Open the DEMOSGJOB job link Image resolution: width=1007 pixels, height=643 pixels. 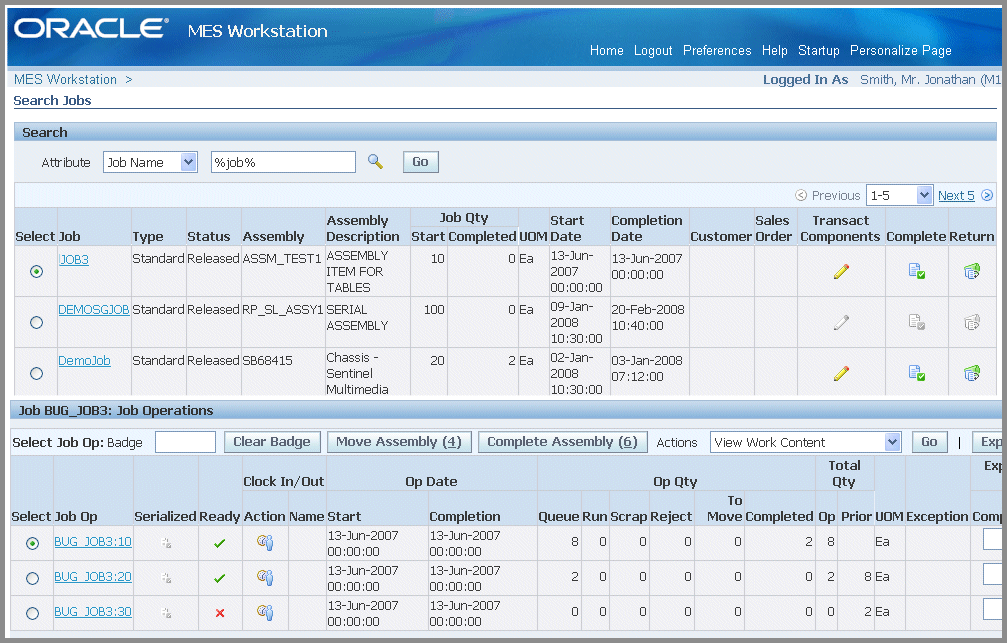pos(94,310)
